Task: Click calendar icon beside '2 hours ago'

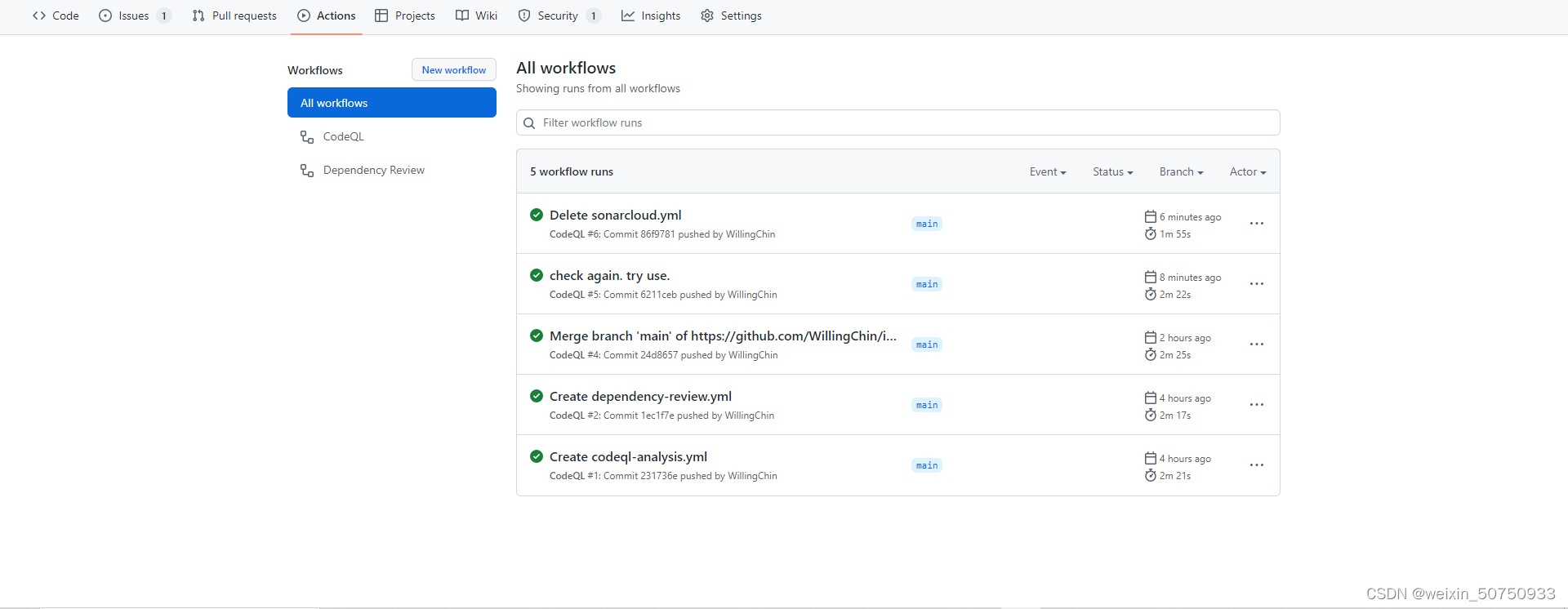Action: [x=1151, y=337]
